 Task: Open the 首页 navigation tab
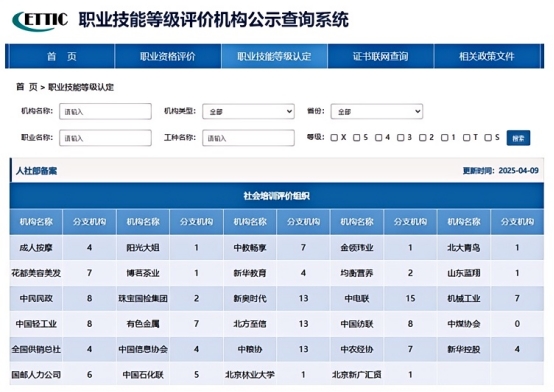(61, 56)
